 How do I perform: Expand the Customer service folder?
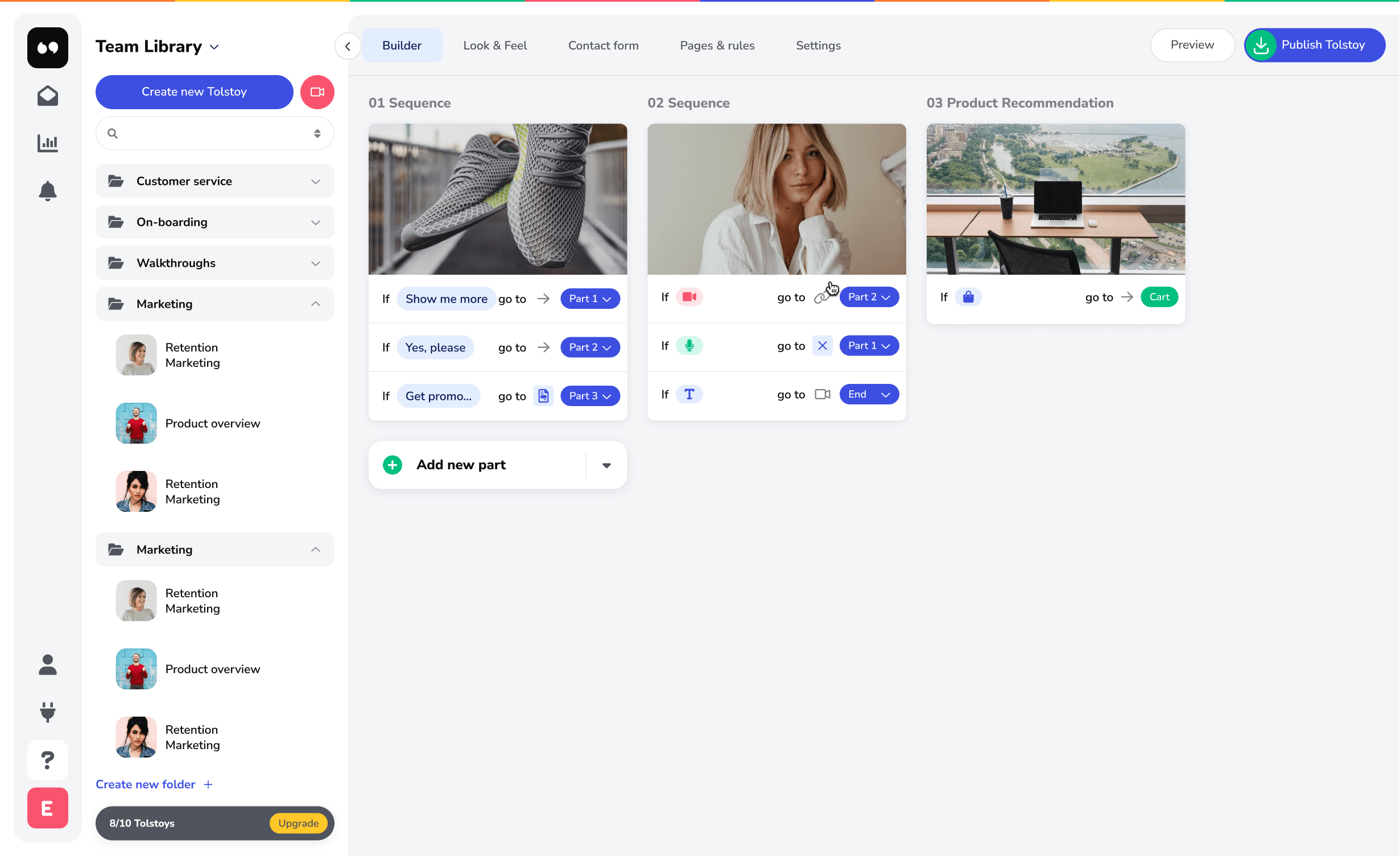(x=315, y=181)
